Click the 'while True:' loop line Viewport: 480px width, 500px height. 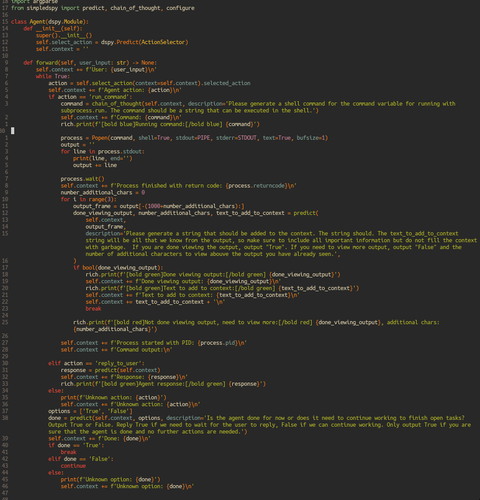point(53,76)
